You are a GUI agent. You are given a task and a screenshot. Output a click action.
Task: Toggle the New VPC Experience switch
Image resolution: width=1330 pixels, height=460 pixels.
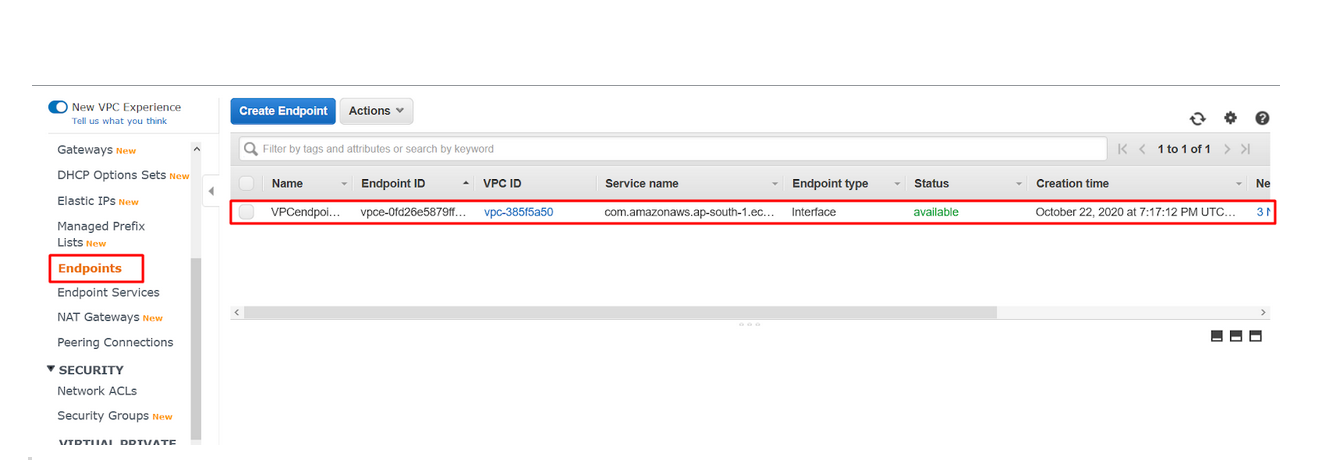click(58, 107)
